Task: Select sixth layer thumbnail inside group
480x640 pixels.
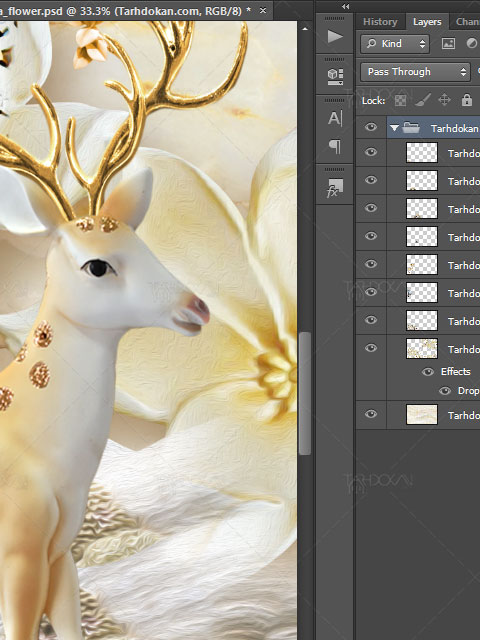Action: 422,293
